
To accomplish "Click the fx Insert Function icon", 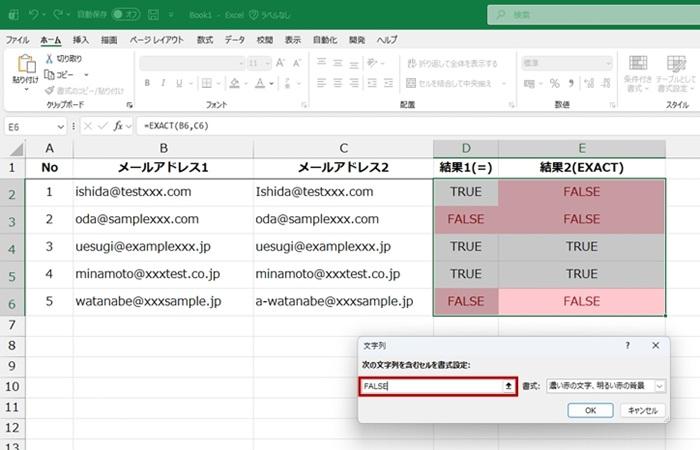I will (118, 126).
